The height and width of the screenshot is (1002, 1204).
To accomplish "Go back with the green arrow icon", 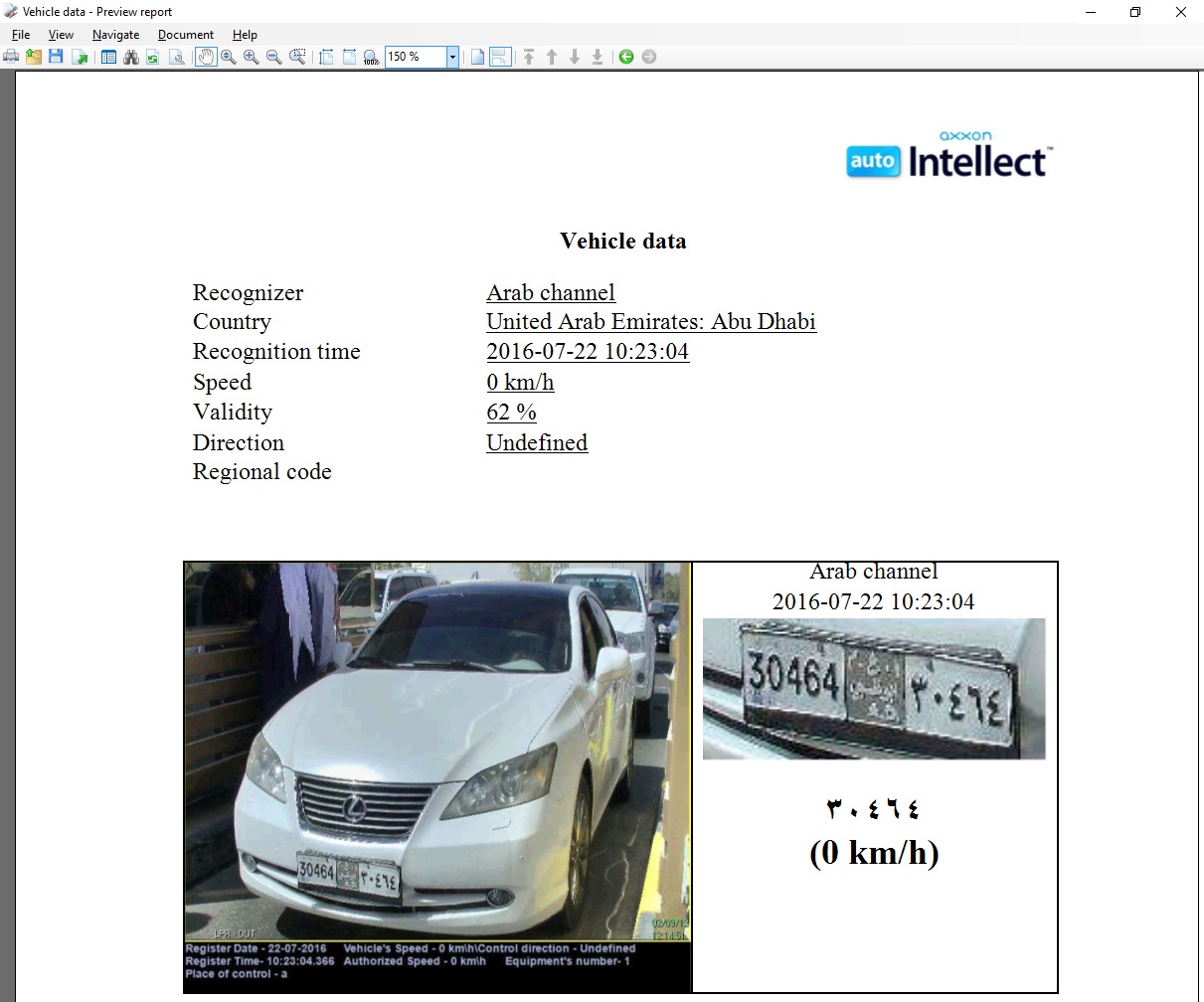I will [626, 57].
